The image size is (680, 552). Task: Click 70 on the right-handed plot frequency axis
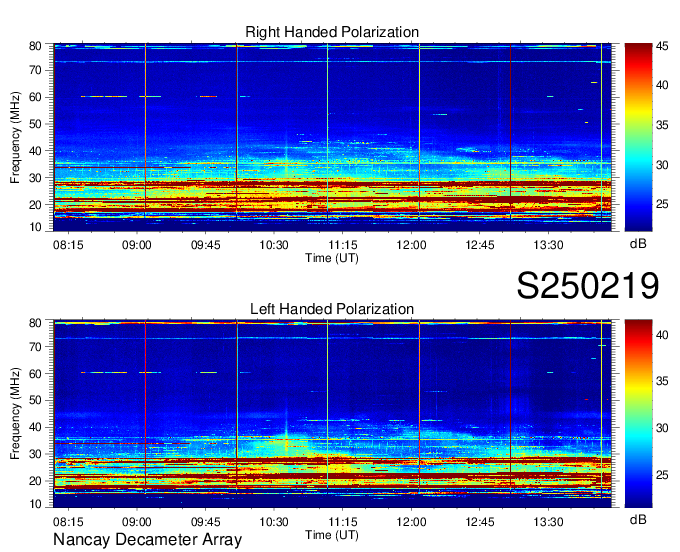[x=35, y=70]
